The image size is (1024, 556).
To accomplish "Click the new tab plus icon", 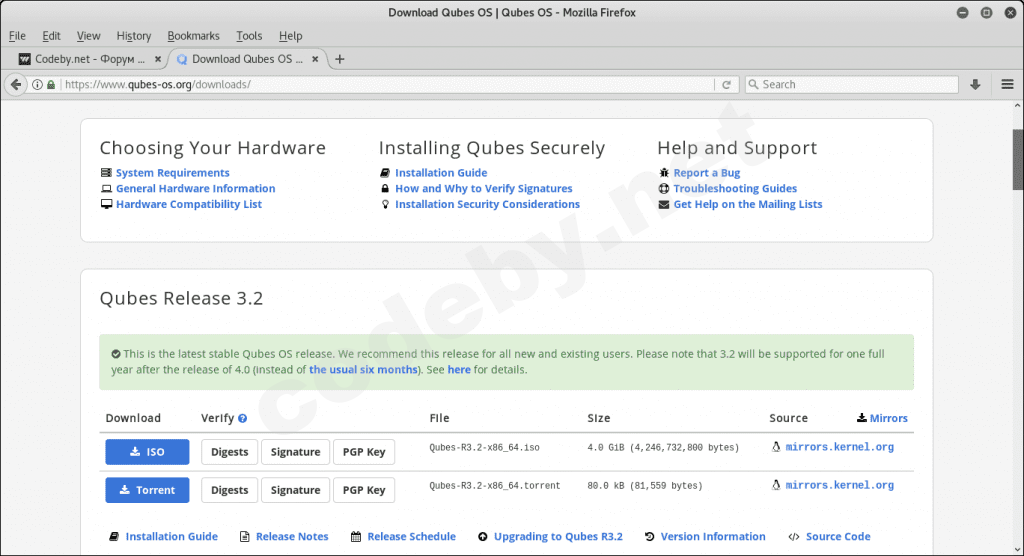I will [x=340, y=59].
